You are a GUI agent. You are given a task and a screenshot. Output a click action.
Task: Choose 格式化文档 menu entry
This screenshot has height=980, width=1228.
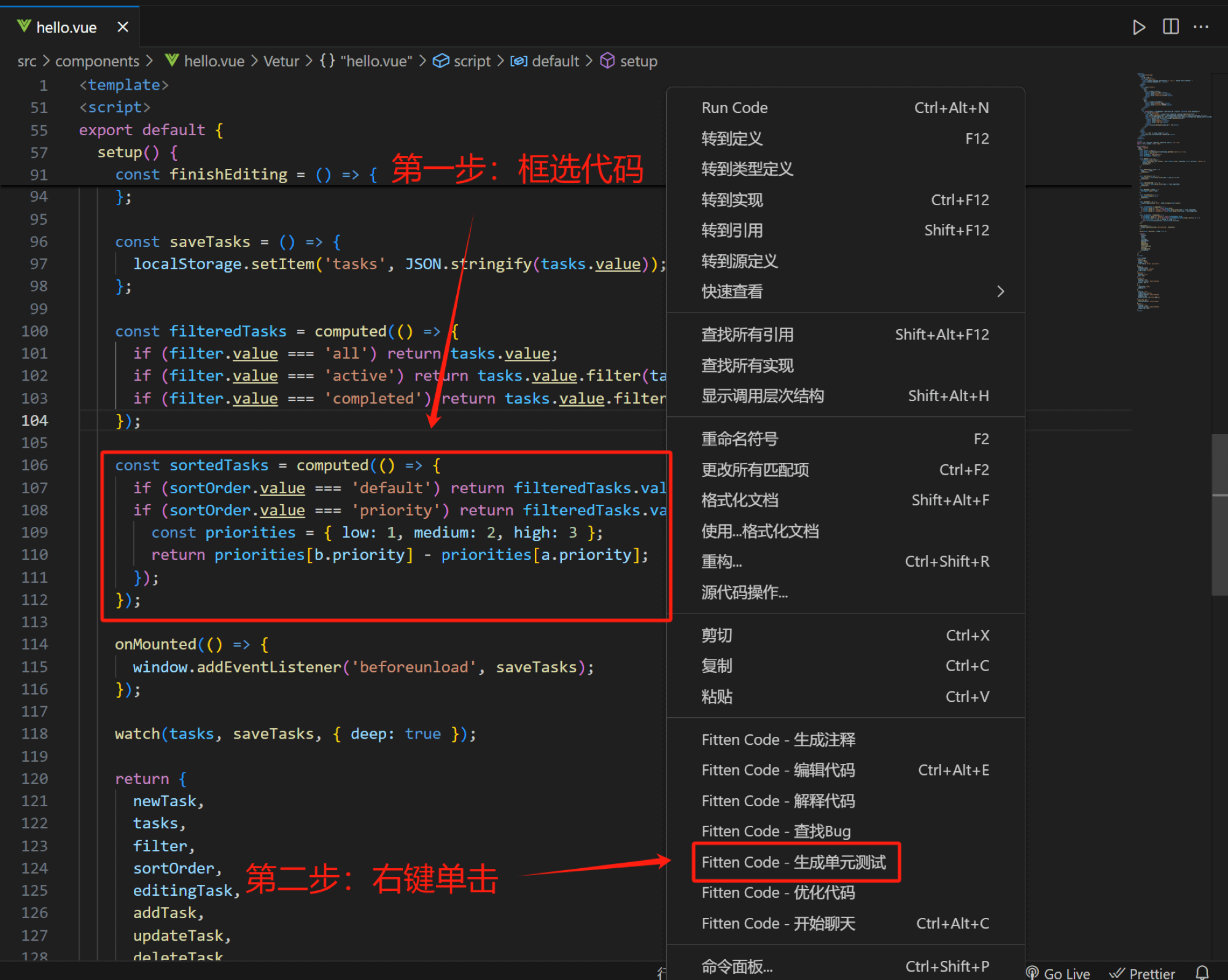point(845,500)
